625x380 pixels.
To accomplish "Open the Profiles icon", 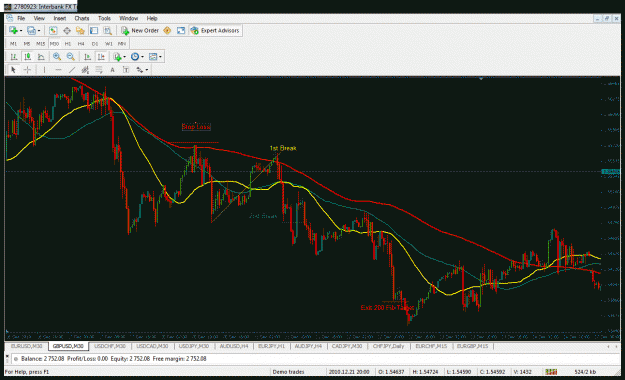I will tap(31, 30).
